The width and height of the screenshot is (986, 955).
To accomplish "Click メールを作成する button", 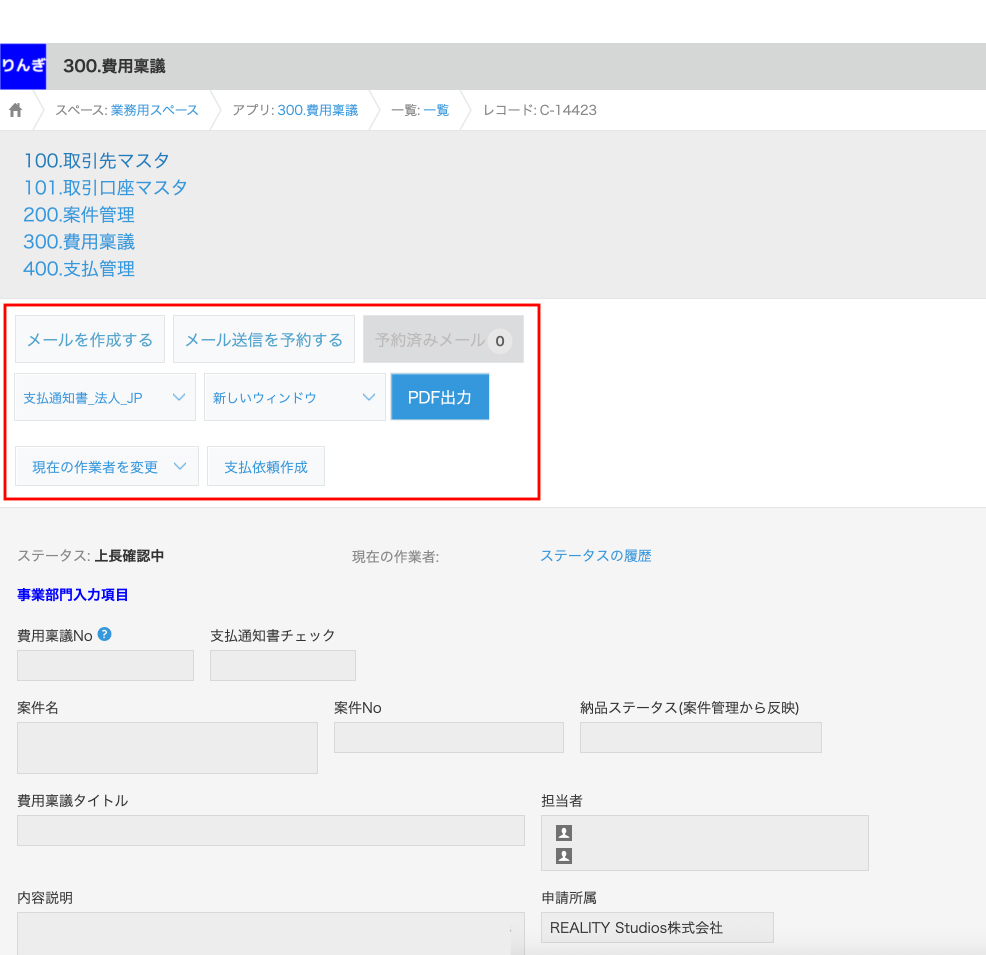I will pyautogui.click(x=90, y=340).
